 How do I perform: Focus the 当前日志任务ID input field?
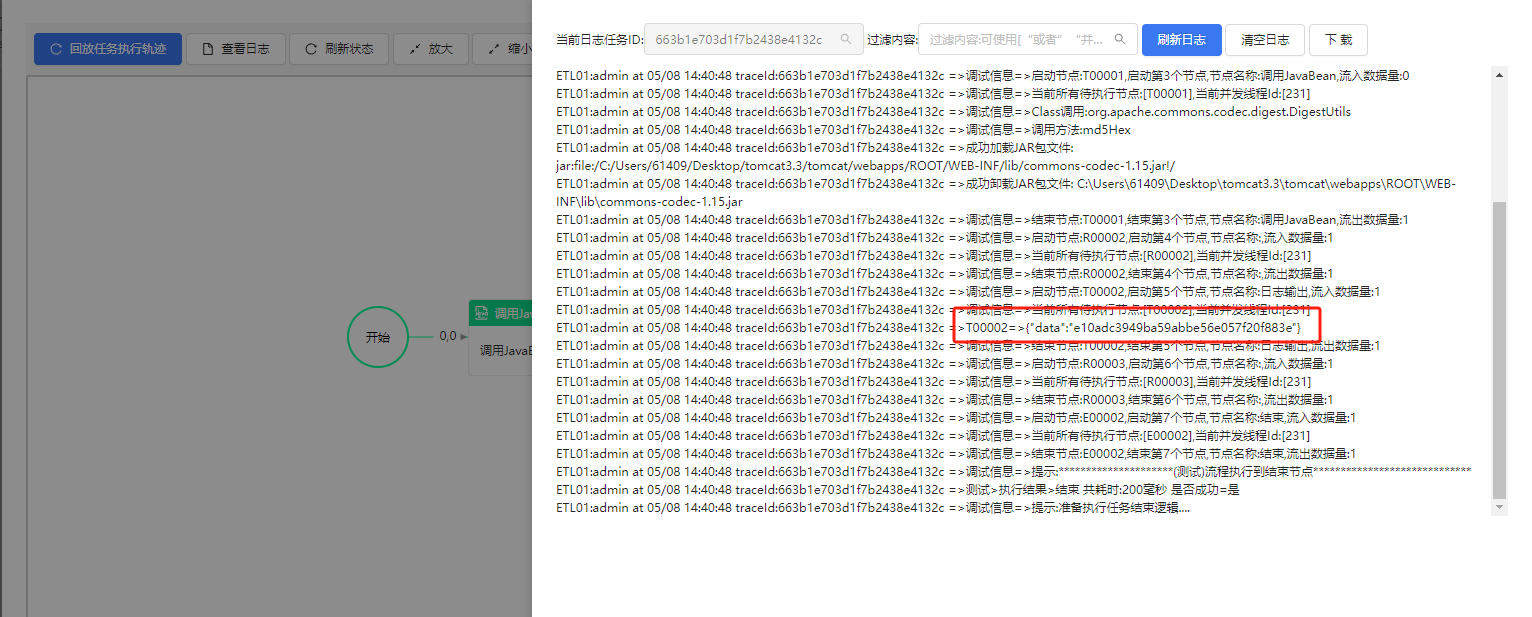click(752, 40)
